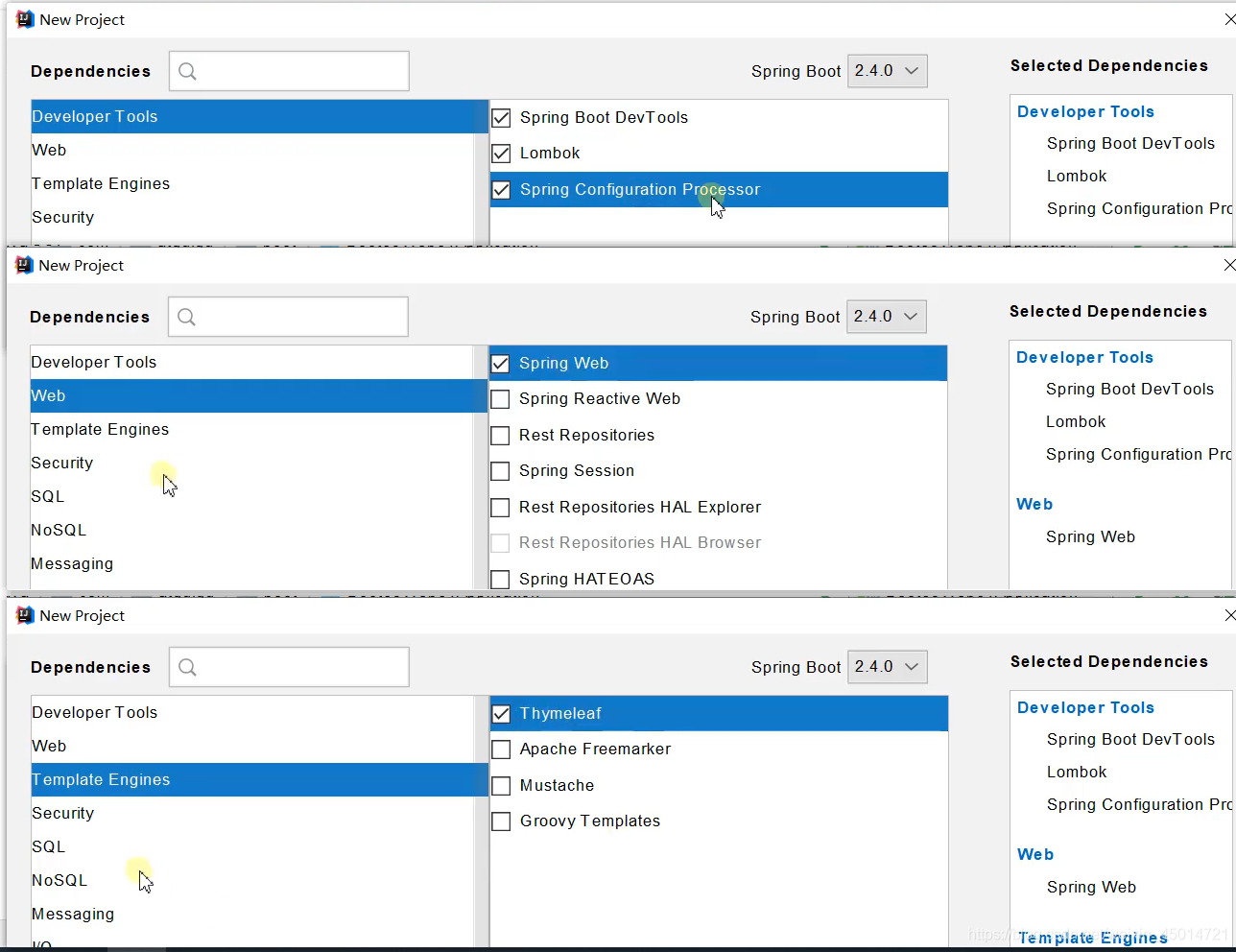This screenshot has width=1236, height=952.
Task: Click Lombok in Selected Dependencies of the Web-selected dialog
Action: (1076, 421)
